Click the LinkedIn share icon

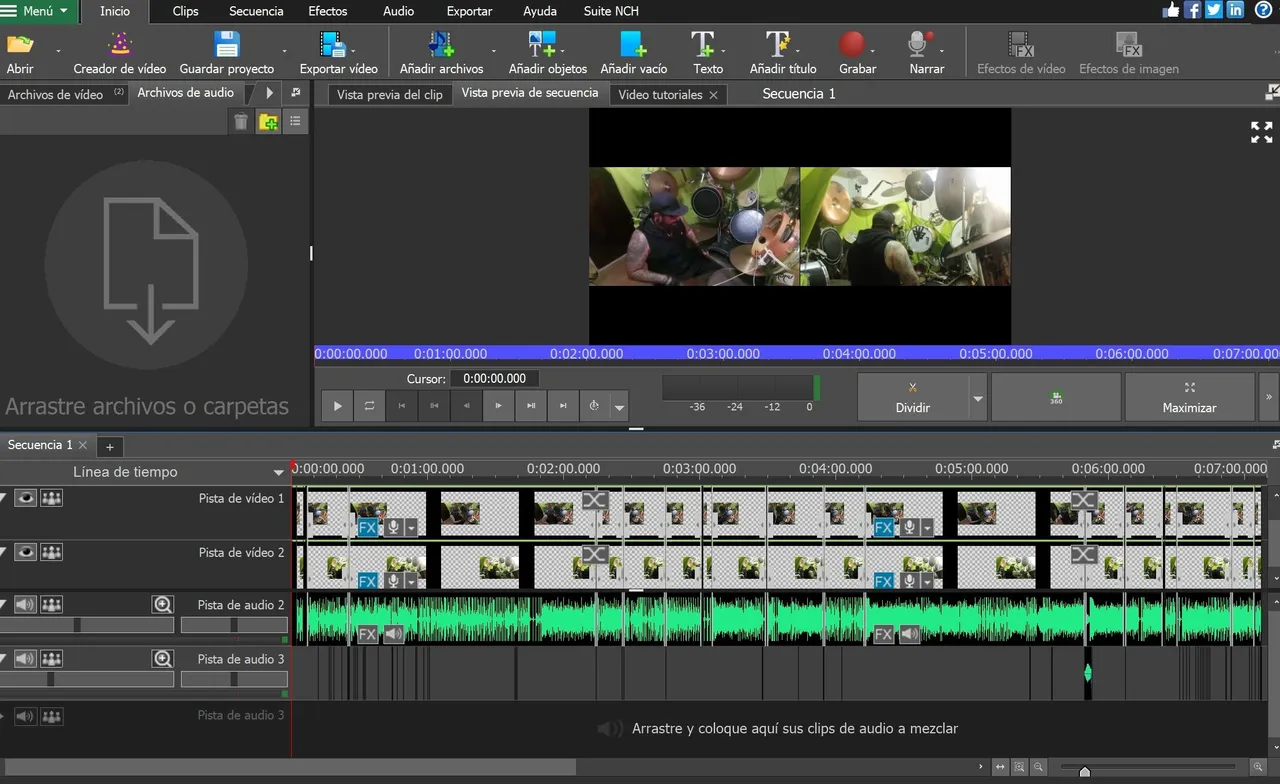1236,10
